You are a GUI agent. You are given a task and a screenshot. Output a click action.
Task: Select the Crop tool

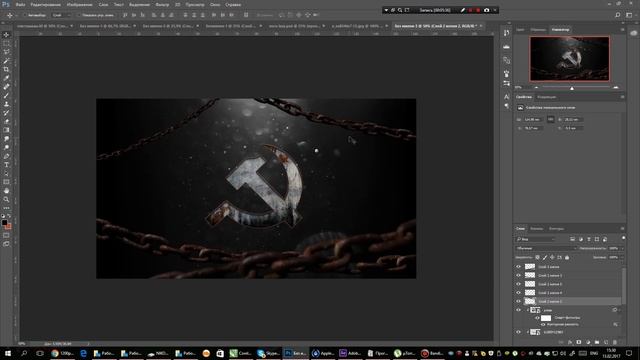pos(6,69)
